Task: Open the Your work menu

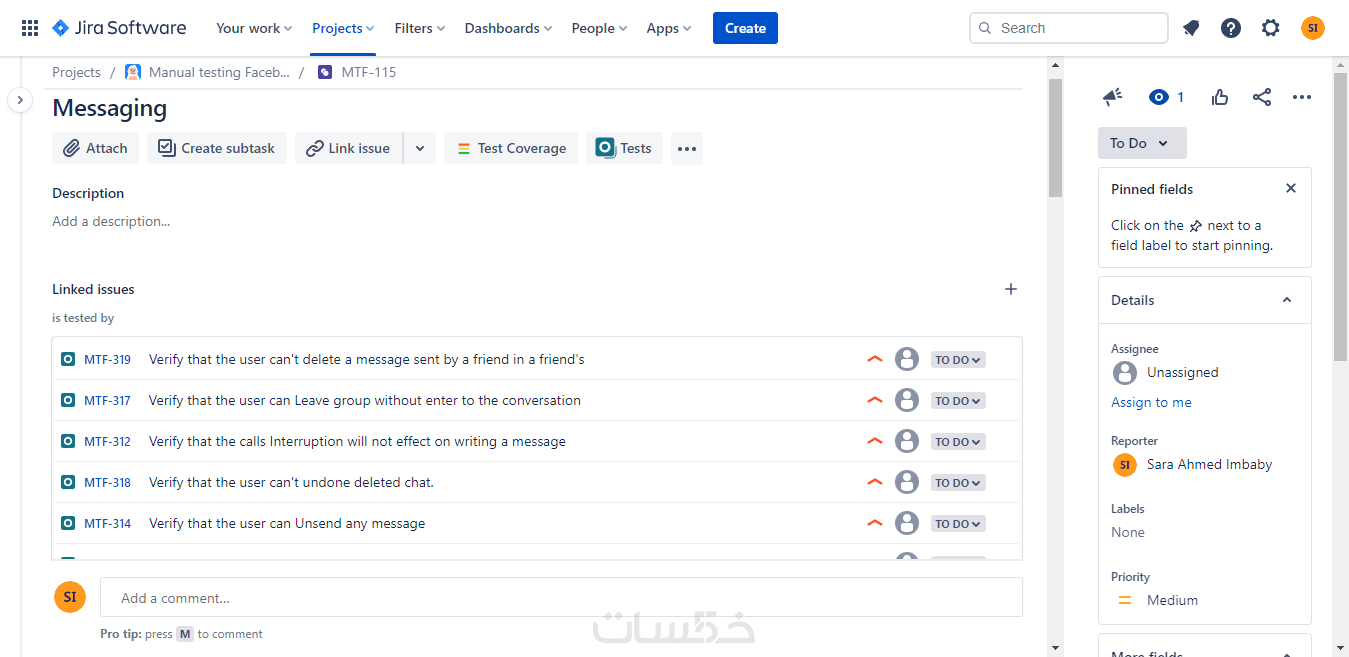Action: click(x=254, y=28)
